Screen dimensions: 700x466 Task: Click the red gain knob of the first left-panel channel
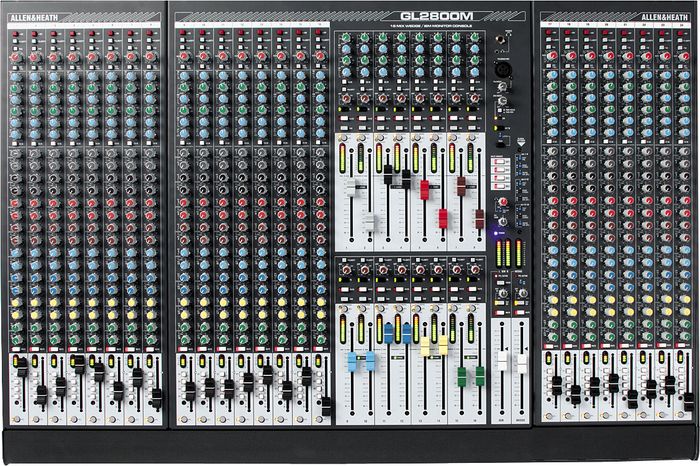point(16,57)
